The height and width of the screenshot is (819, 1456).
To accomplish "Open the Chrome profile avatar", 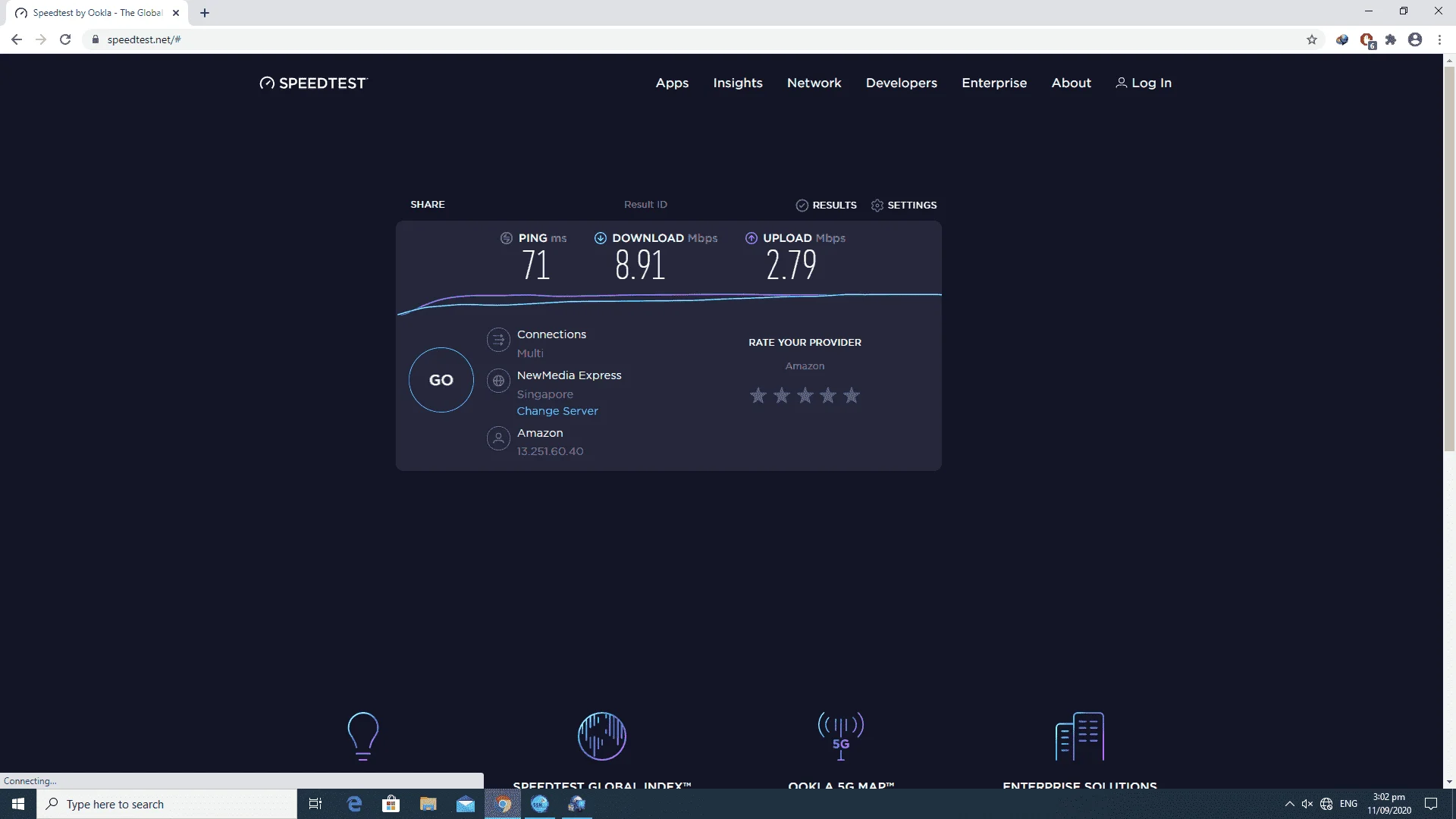I will pos(1415,39).
